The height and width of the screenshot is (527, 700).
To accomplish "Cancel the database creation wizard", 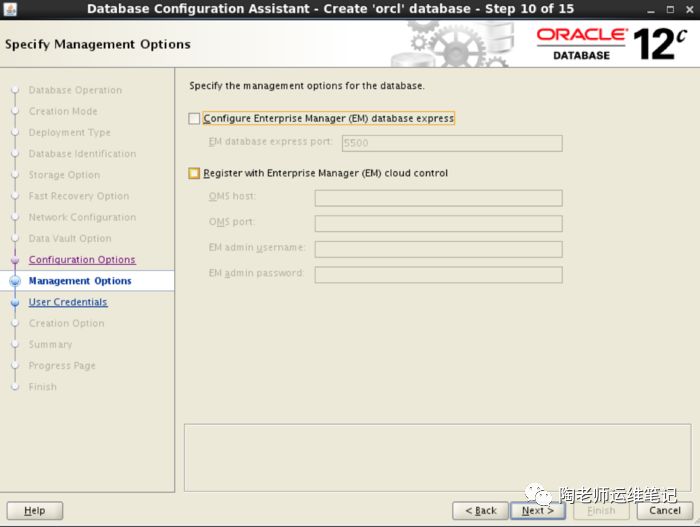I will (665, 510).
